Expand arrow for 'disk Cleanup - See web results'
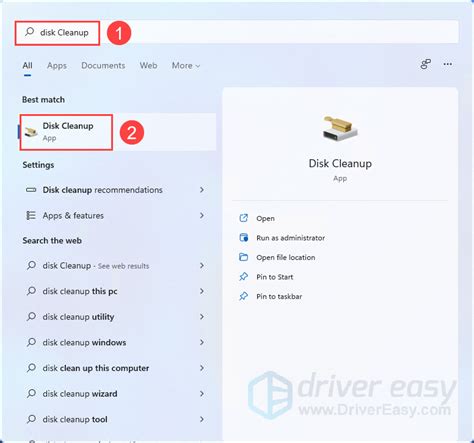 pyautogui.click(x=202, y=265)
